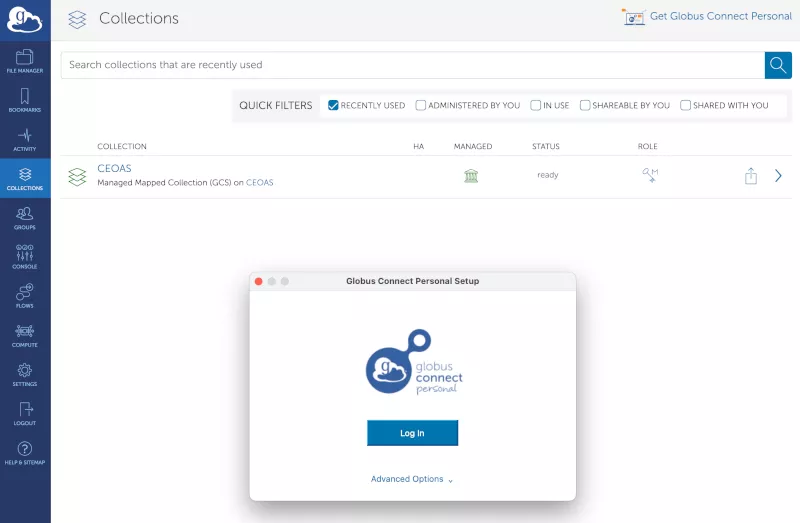Click the Globus Connect Personal logo in setup window

click(414, 362)
